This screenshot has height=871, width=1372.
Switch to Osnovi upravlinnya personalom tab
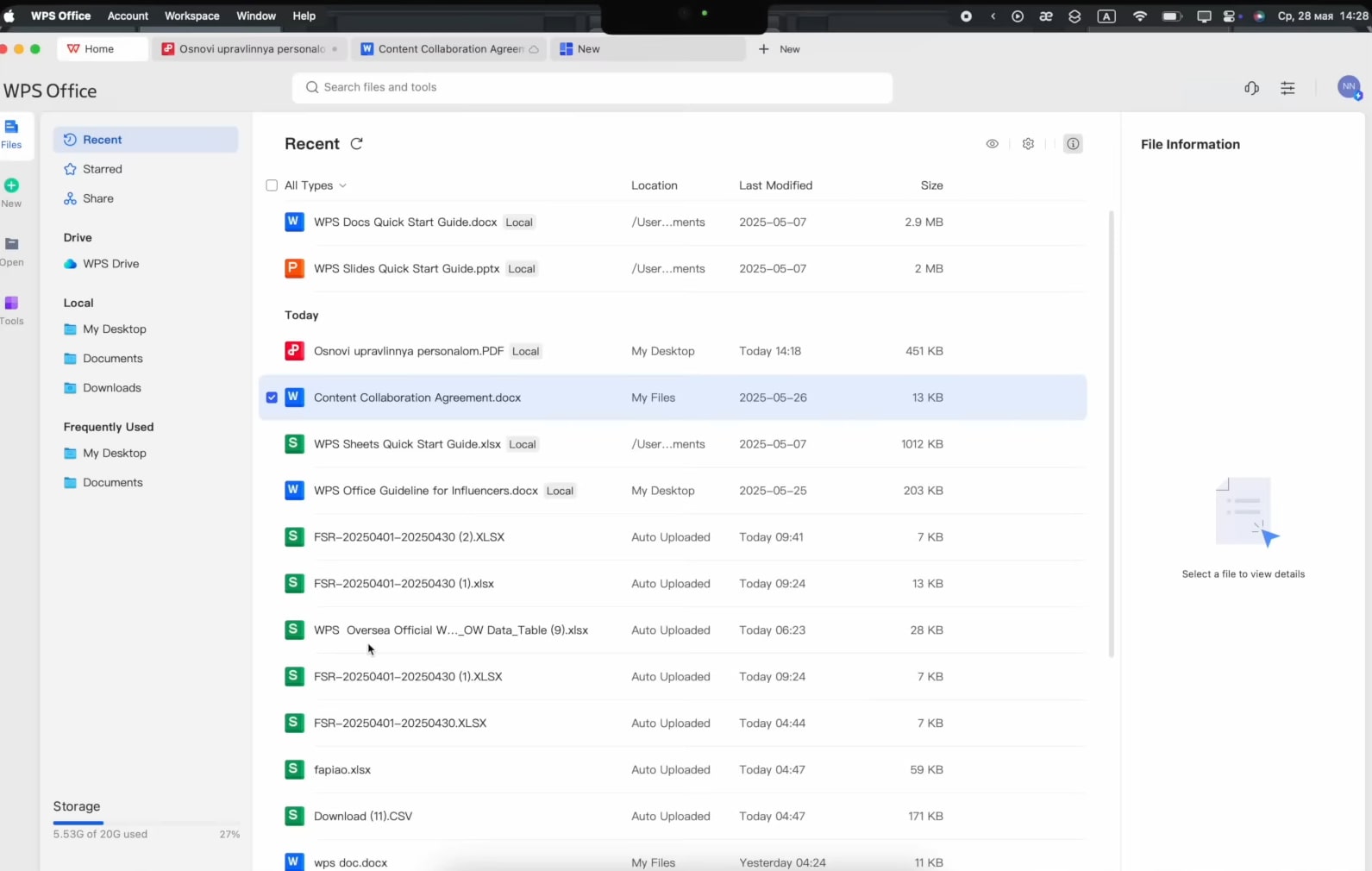pos(251,49)
